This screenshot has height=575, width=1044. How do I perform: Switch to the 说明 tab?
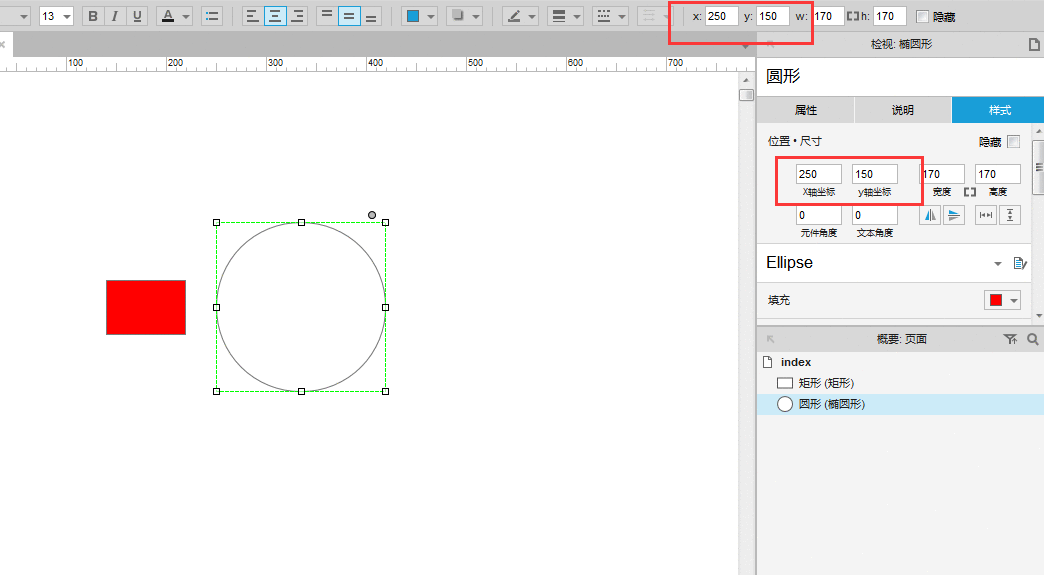pyautogui.click(x=903, y=110)
